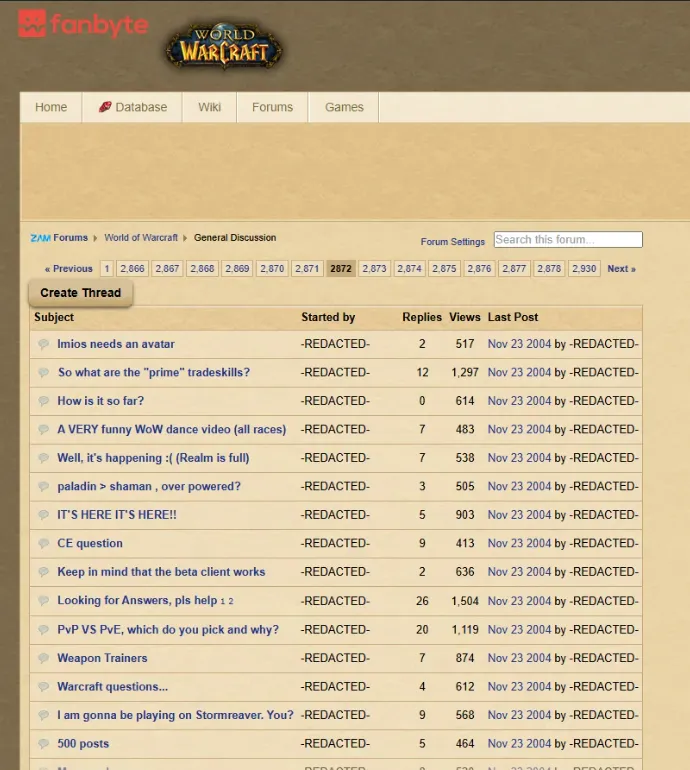690x770 pixels.
Task: Click the Search this forum field
Action: tap(567, 240)
